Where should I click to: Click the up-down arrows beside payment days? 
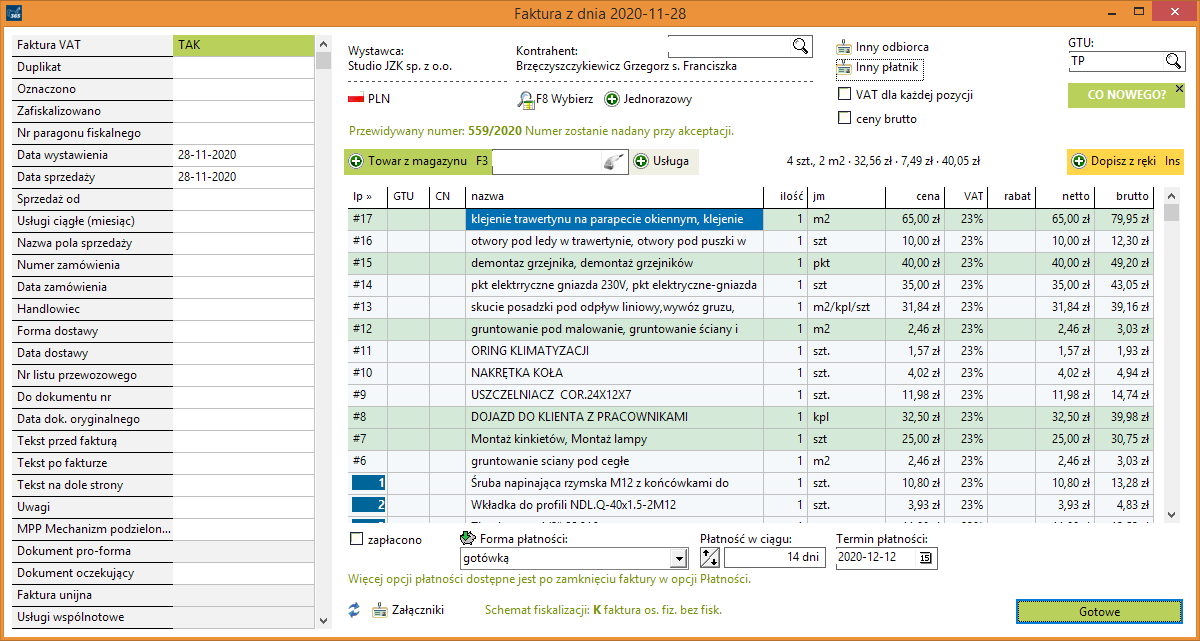(x=711, y=558)
